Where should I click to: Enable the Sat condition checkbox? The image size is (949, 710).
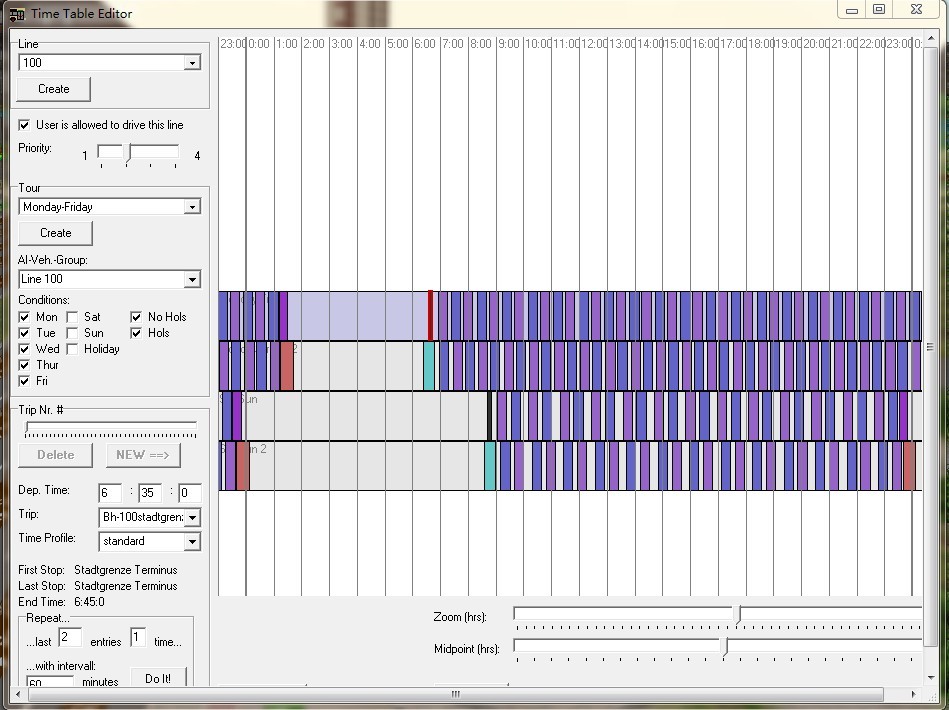coord(73,317)
